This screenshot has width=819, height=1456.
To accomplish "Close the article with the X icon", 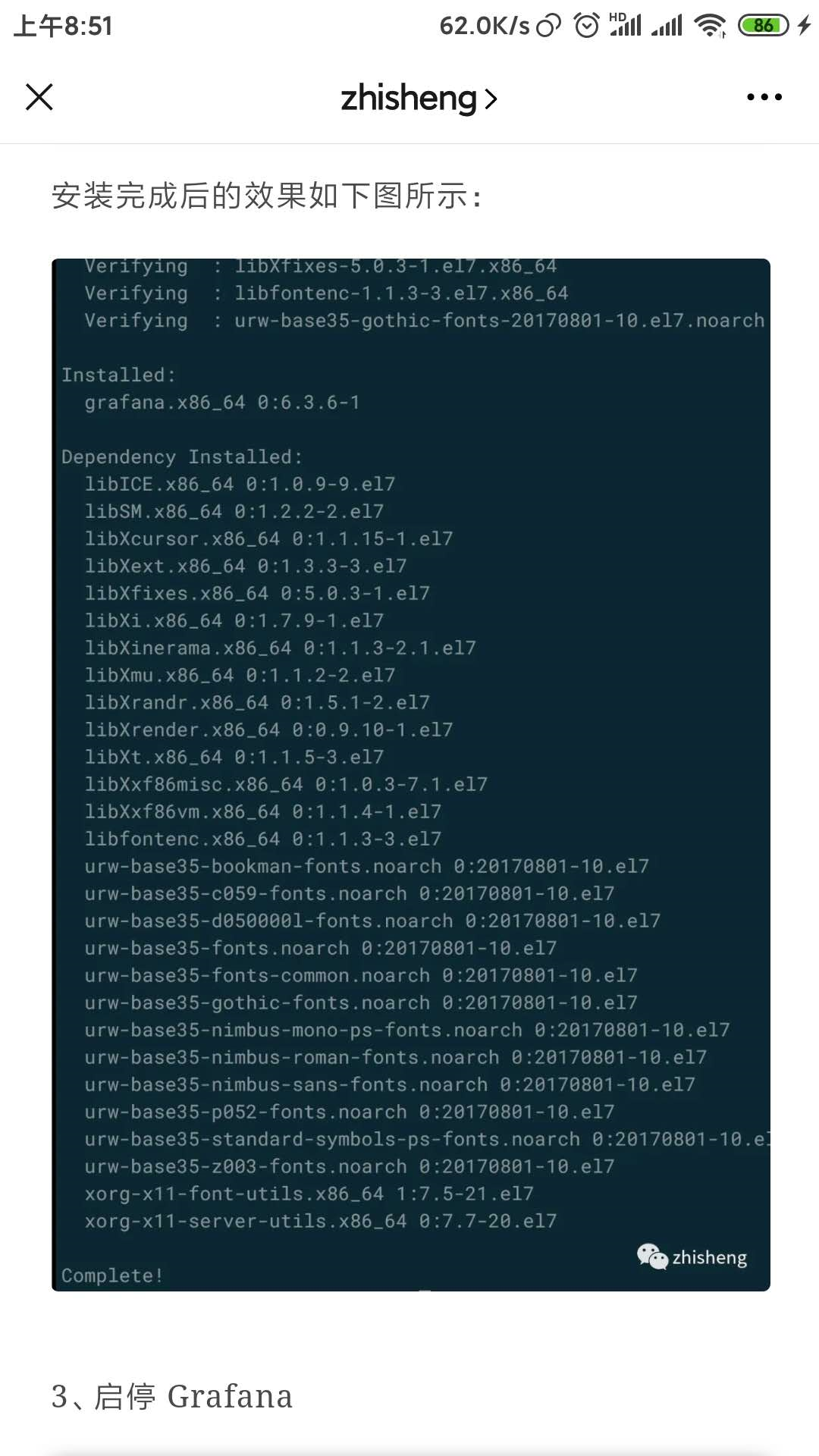I will pos(39,97).
